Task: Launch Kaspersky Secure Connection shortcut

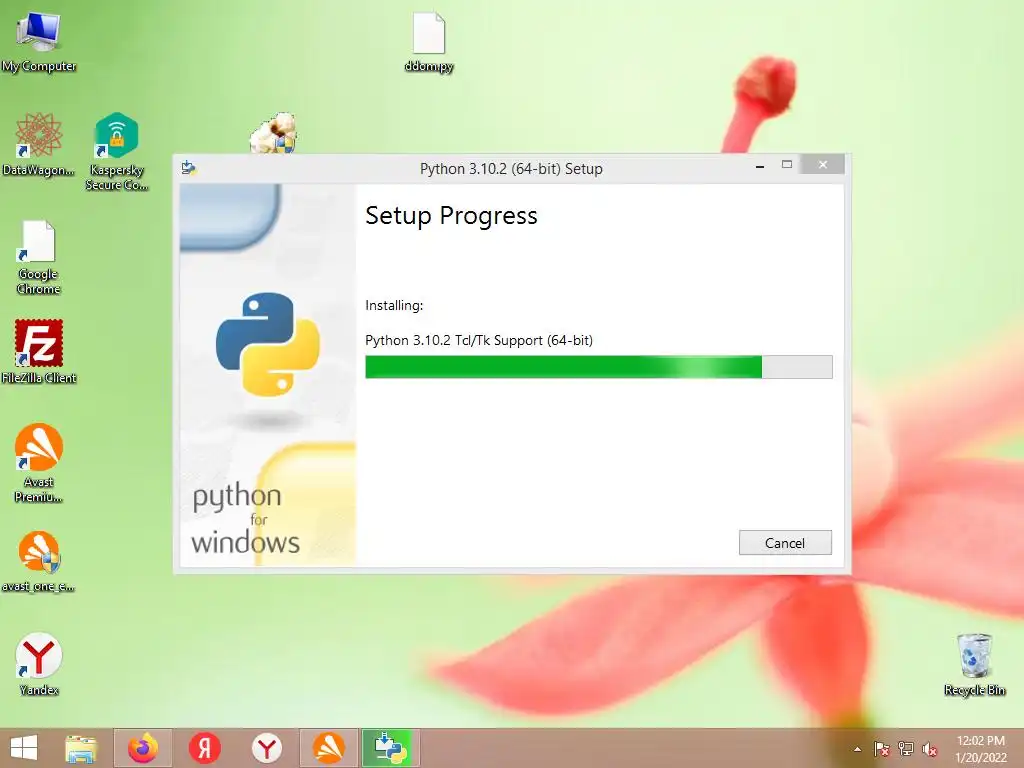Action: coord(117,152)
